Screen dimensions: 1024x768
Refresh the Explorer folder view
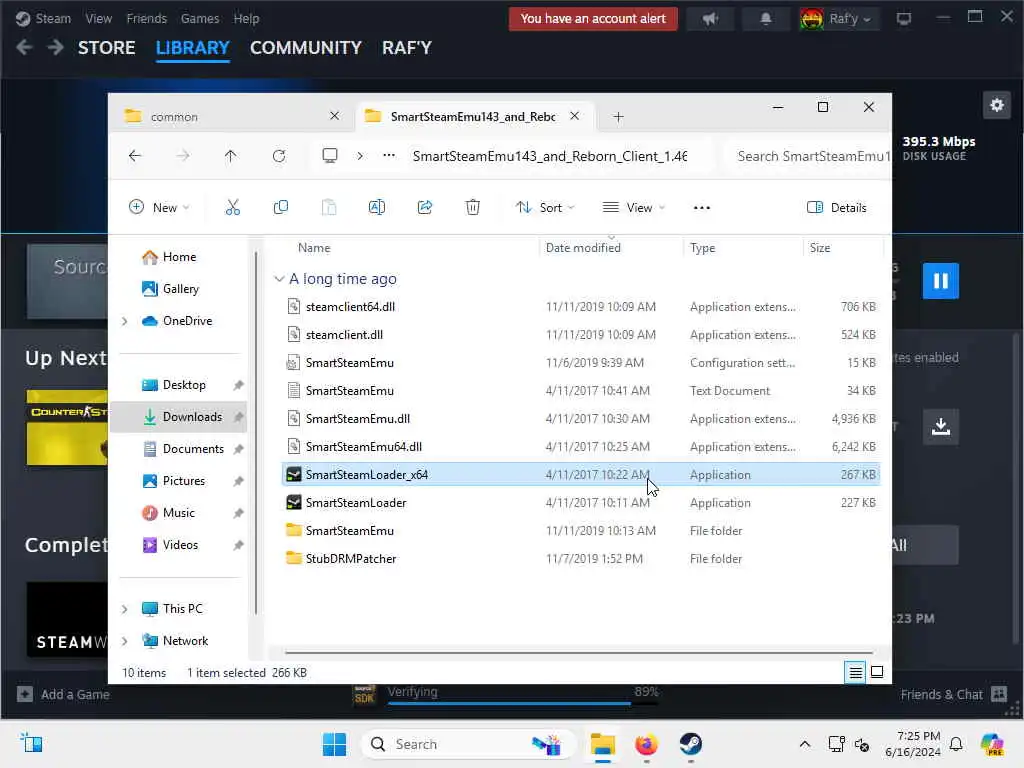pyautogui.click(x=279, y=156)
